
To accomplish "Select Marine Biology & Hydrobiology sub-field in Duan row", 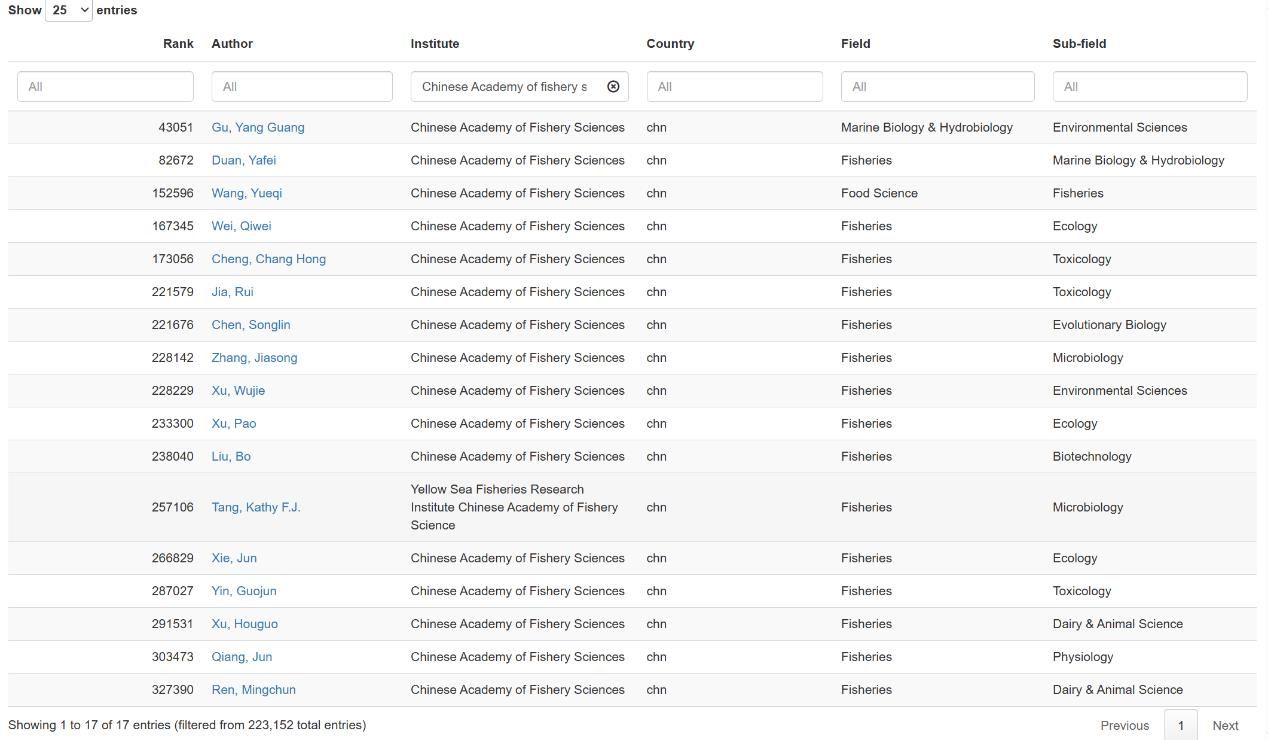I will click(x=1138, y=160).
